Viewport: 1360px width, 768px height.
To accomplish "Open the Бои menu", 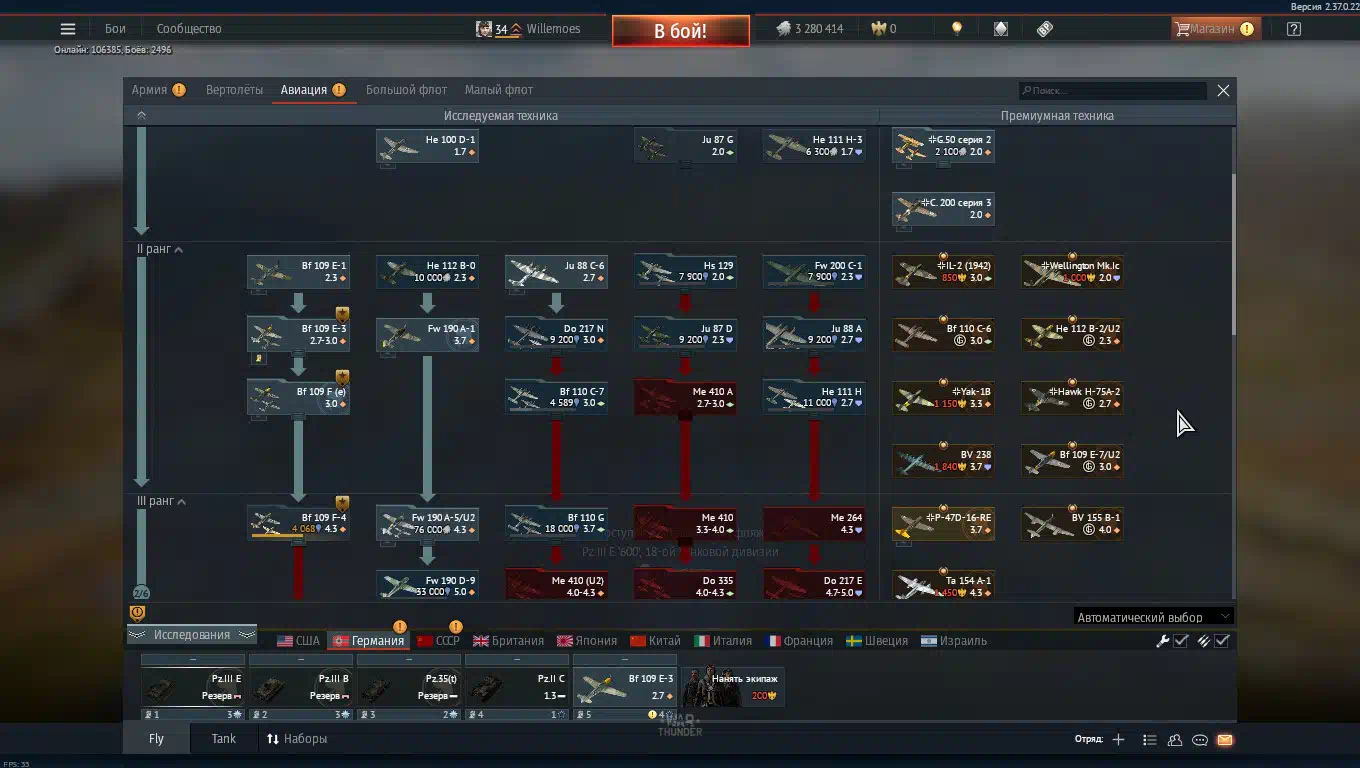I will [x=115, y=29].
